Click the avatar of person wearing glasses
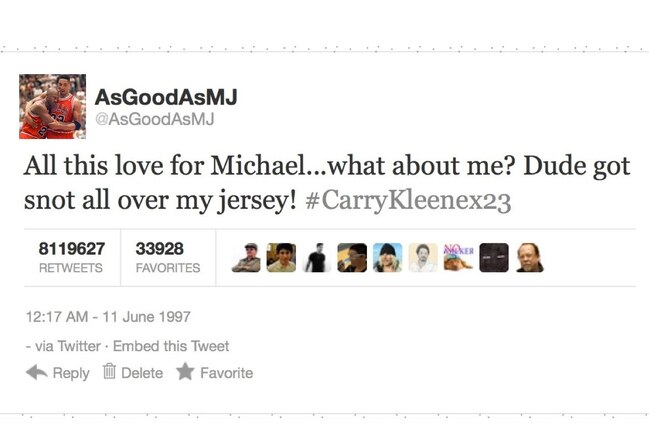 pyautogui.click(x=352, y=257)
